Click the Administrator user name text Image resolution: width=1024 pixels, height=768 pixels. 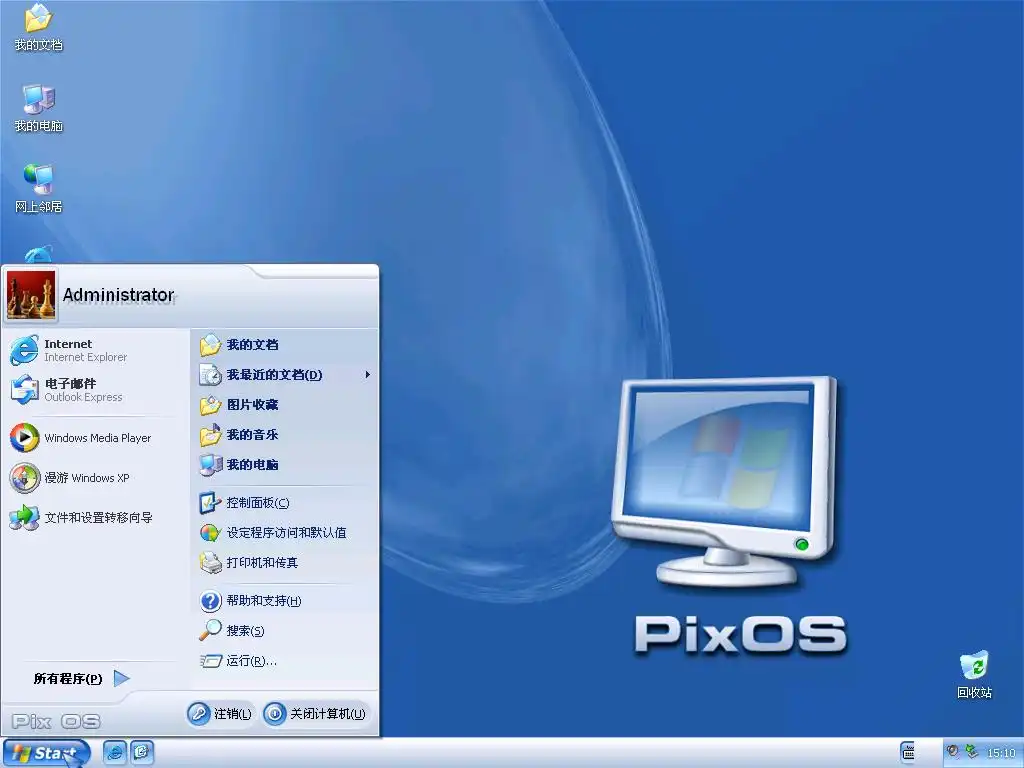(118, 295)
